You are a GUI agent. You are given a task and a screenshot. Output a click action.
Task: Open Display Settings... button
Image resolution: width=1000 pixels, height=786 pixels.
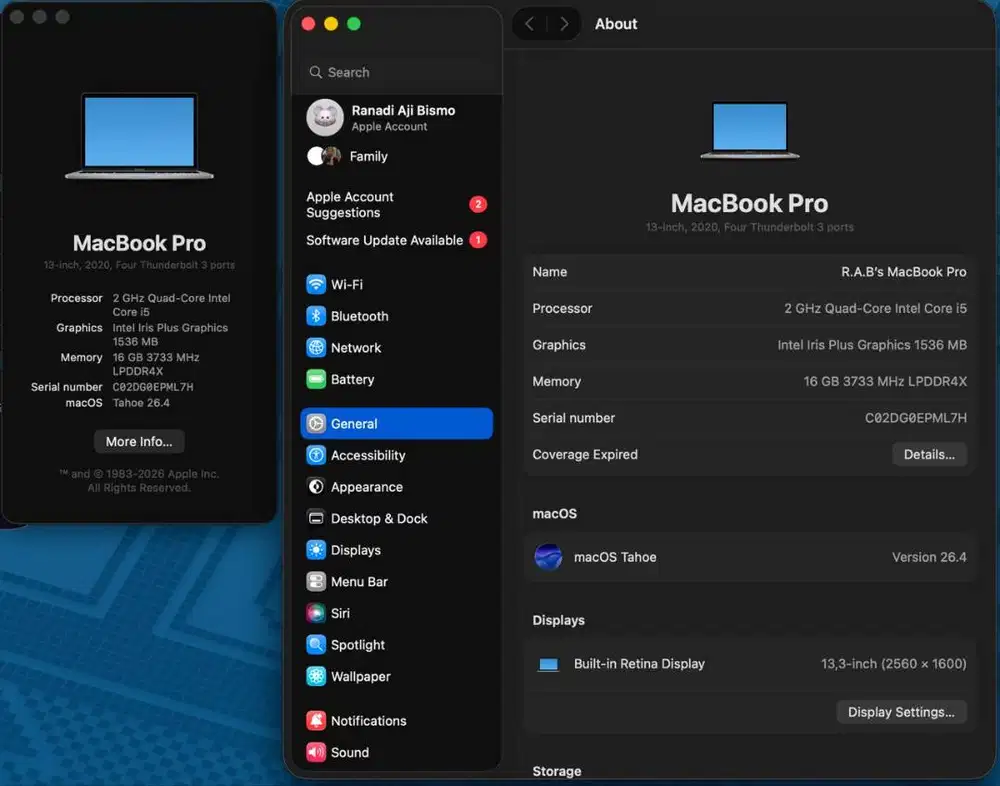pyautogui.click(x=901, y=712)
